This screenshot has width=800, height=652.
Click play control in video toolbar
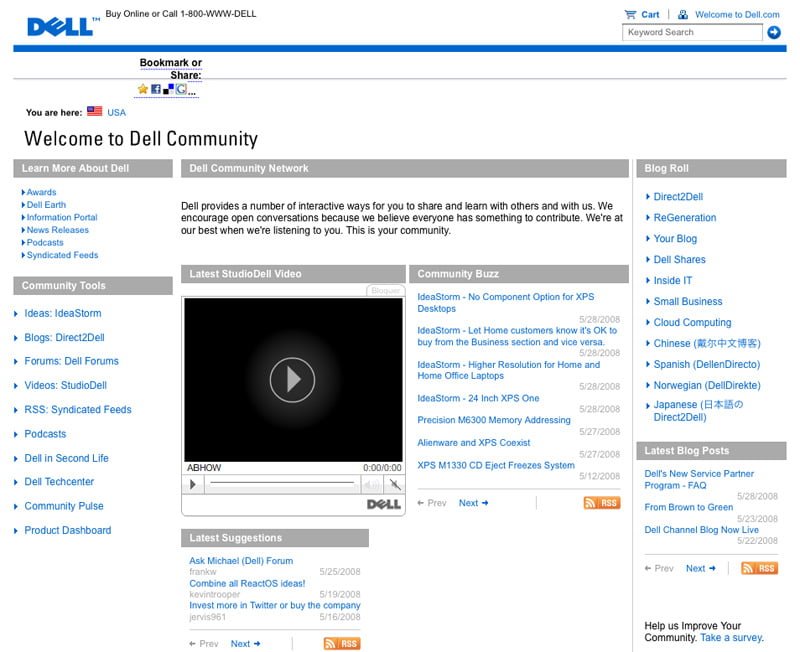[x=193, y=484]
